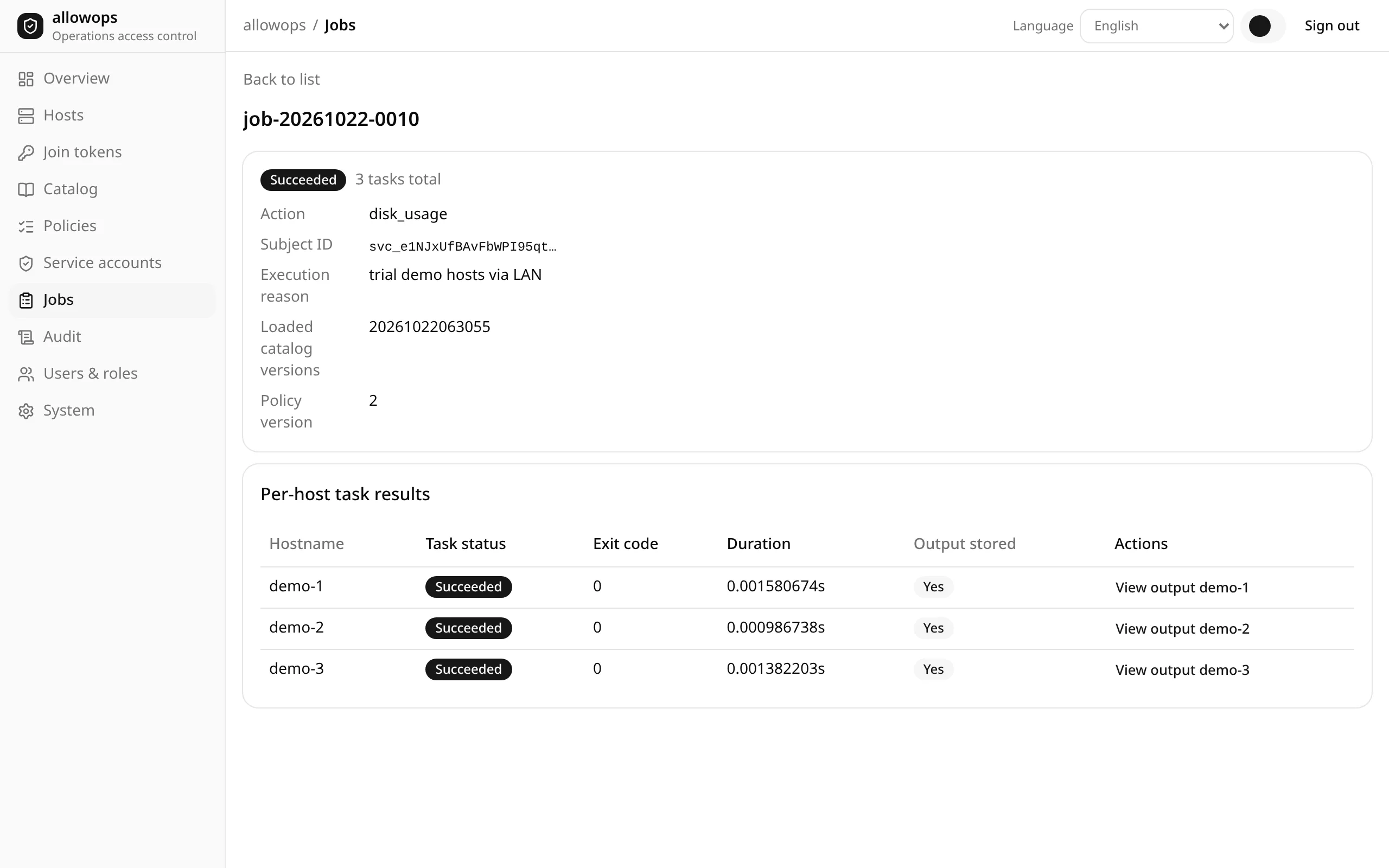The width and height of the screenshot is (1389, 868).
Task: Open the Catalog book icon
Action: [x=26, y=189]
